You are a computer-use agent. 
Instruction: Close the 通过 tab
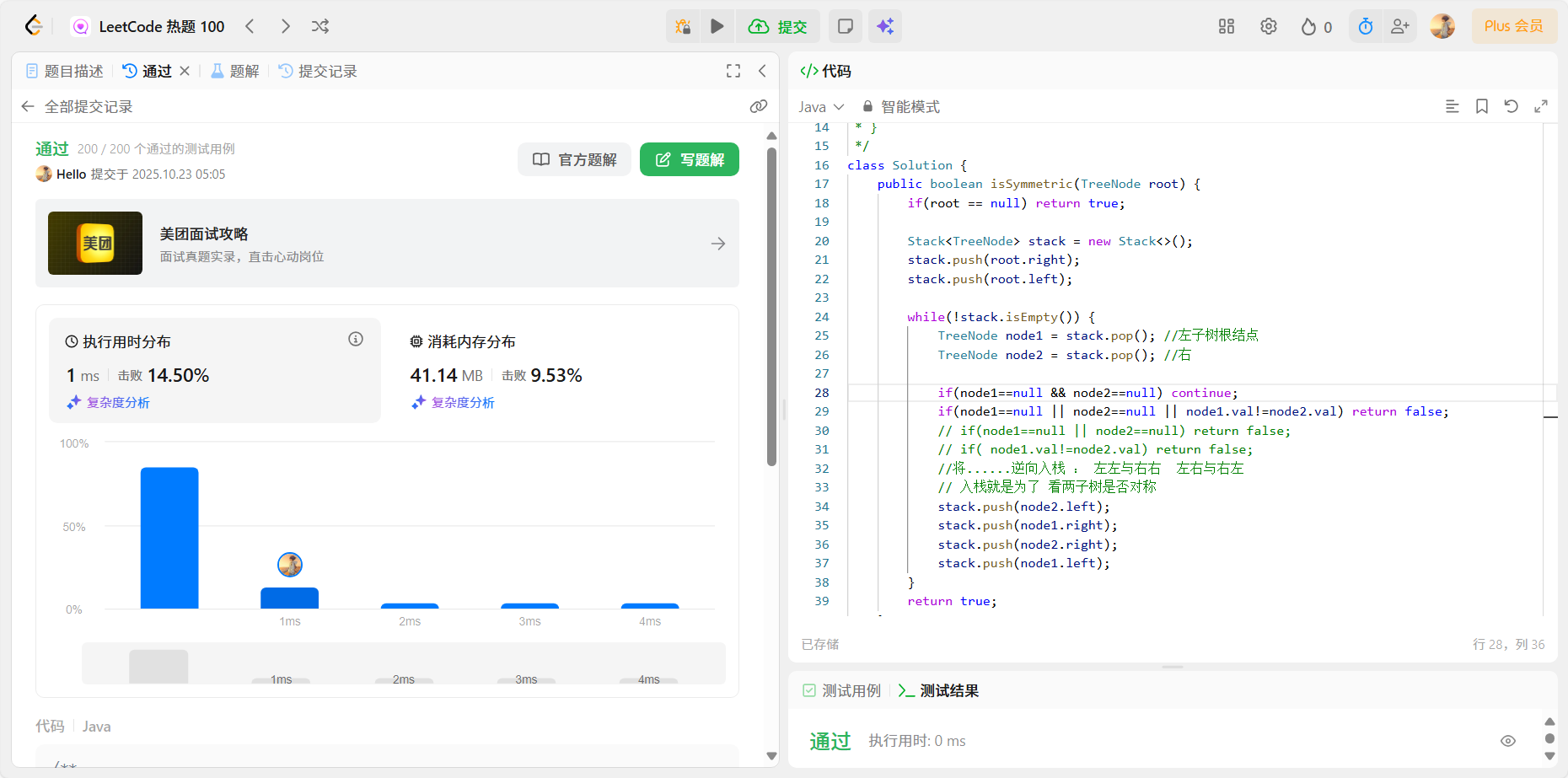[185, 72]
